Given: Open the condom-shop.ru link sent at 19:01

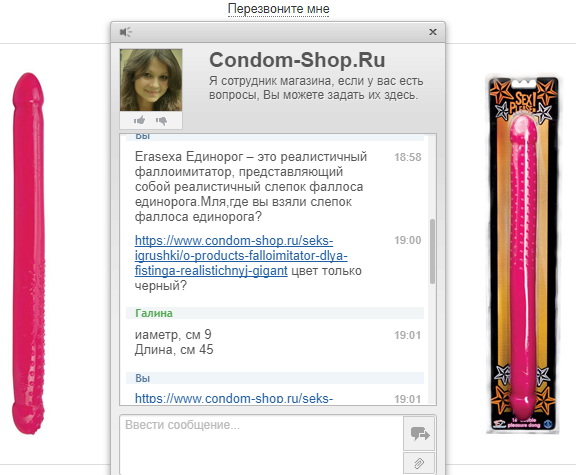Looking at the screenshot, I should point(234,398).
